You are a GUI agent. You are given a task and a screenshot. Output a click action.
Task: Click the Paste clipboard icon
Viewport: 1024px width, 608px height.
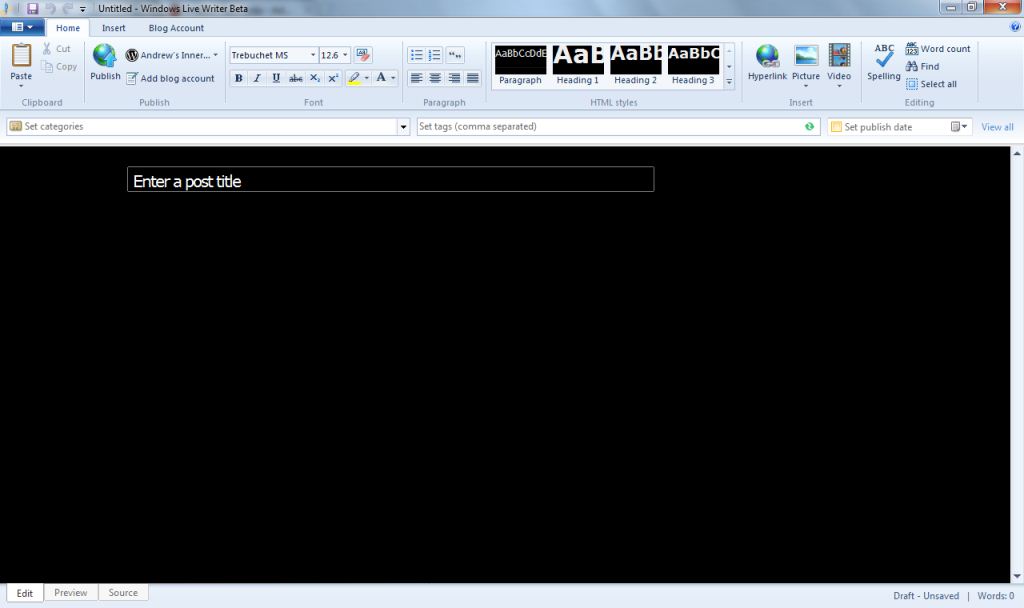21,56
